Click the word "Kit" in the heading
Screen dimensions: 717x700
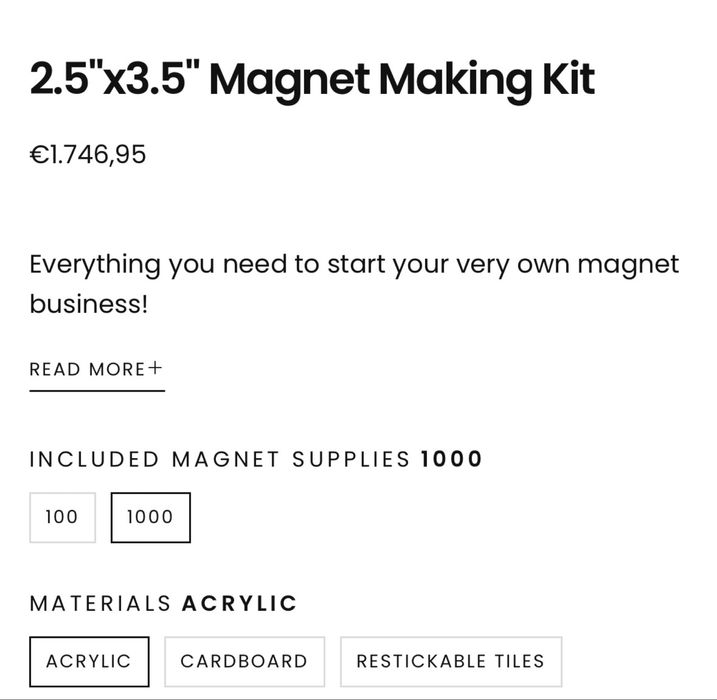coord(569,78)
